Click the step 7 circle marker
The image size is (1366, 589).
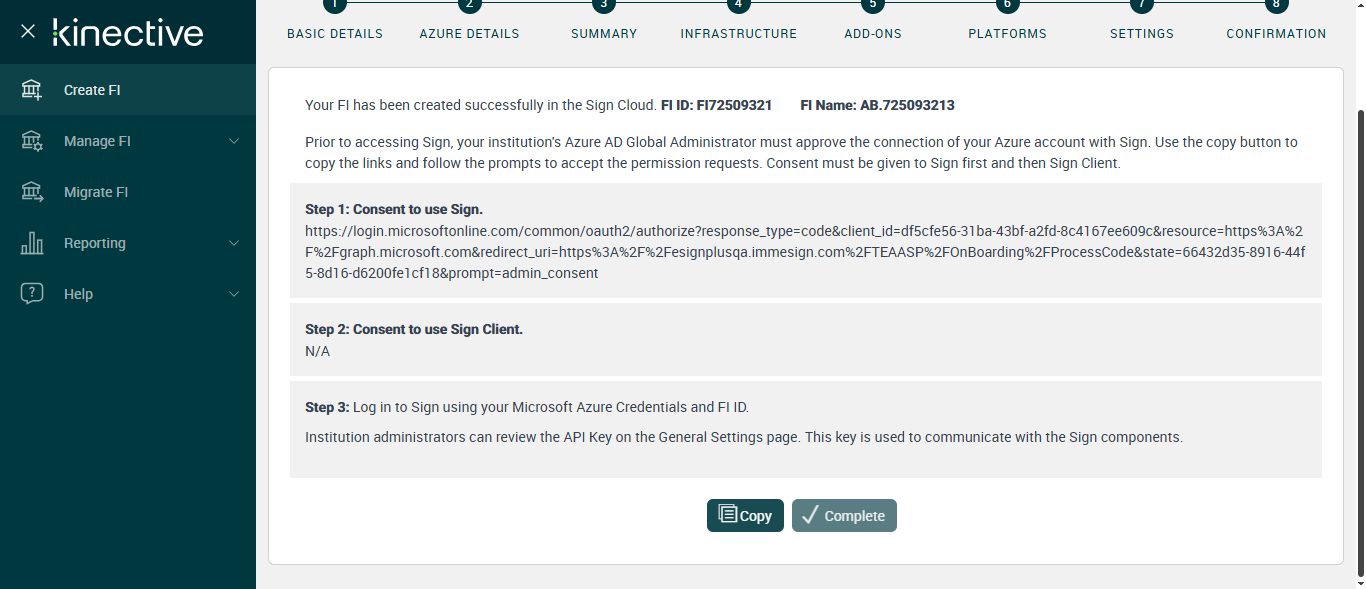click(x=1142, y=4)
